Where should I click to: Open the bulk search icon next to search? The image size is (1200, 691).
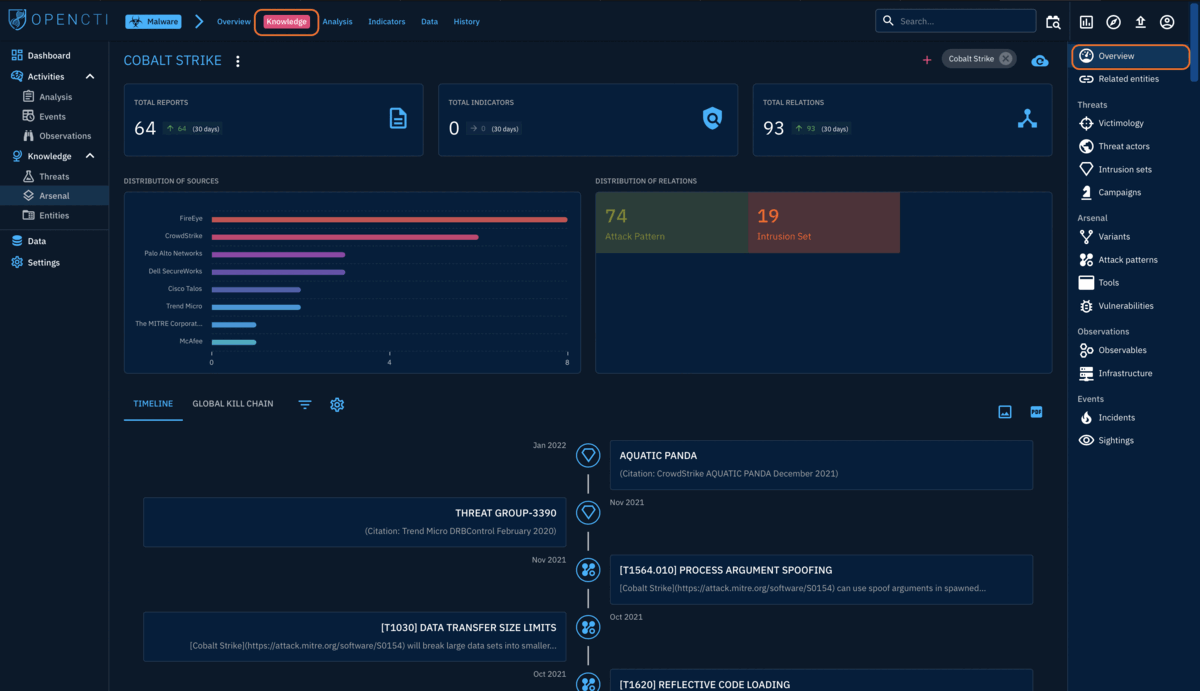coord(1053,21)
